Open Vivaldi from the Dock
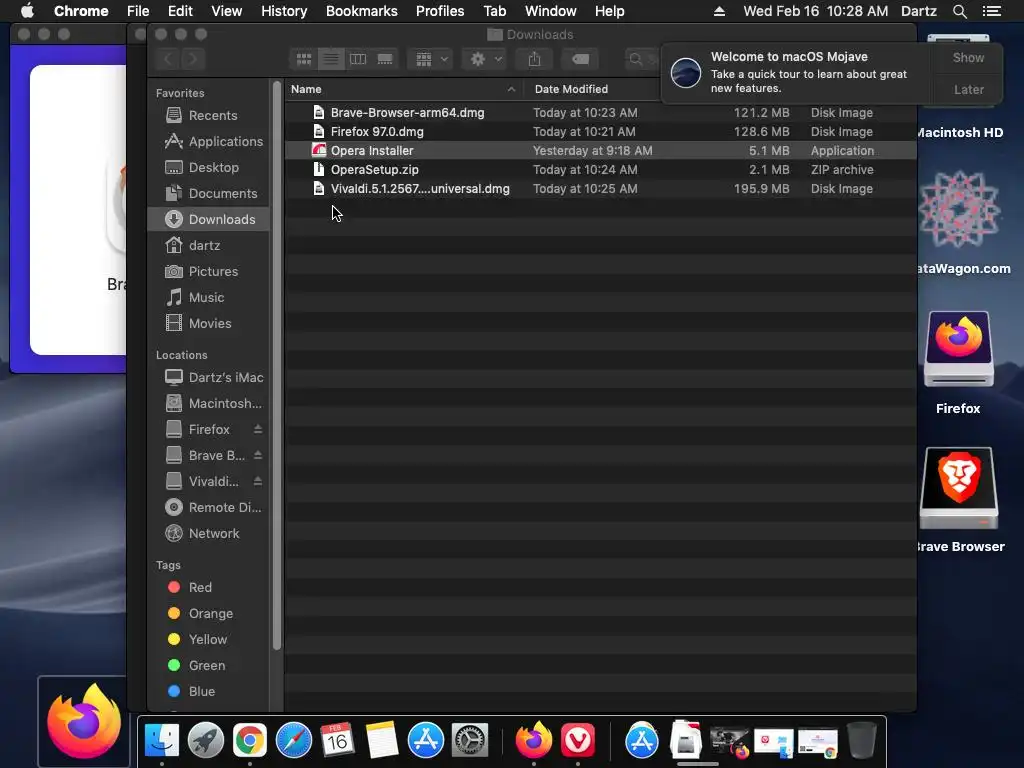Viewport: 1024px width, 768px height. coord(578,741)
